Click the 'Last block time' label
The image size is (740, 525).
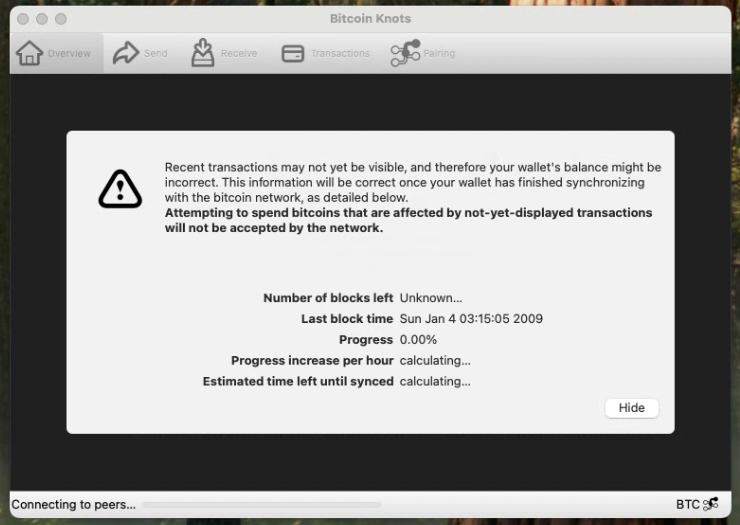pyautogui.click(x=347, y=319)
